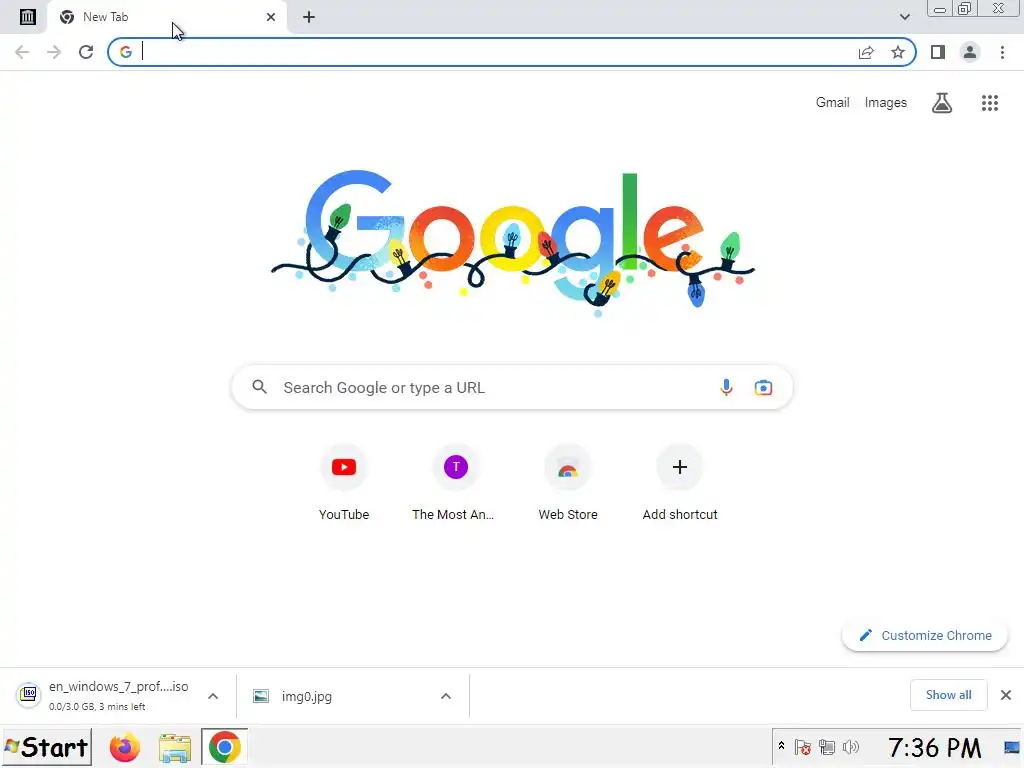Screen dimensions: 1024x768
Task: Click the Show desktop icon beside clock
Action: [x=1012, y=747]
